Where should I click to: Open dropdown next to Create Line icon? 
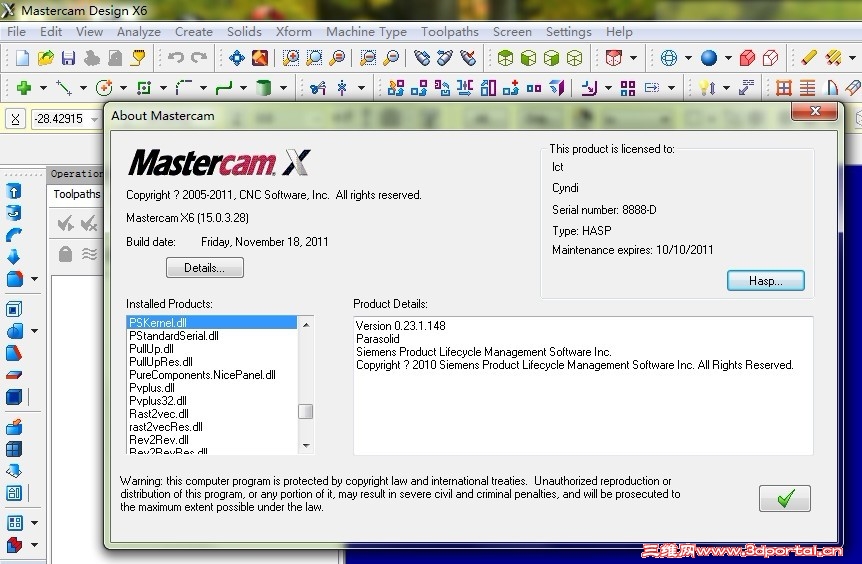83,88
